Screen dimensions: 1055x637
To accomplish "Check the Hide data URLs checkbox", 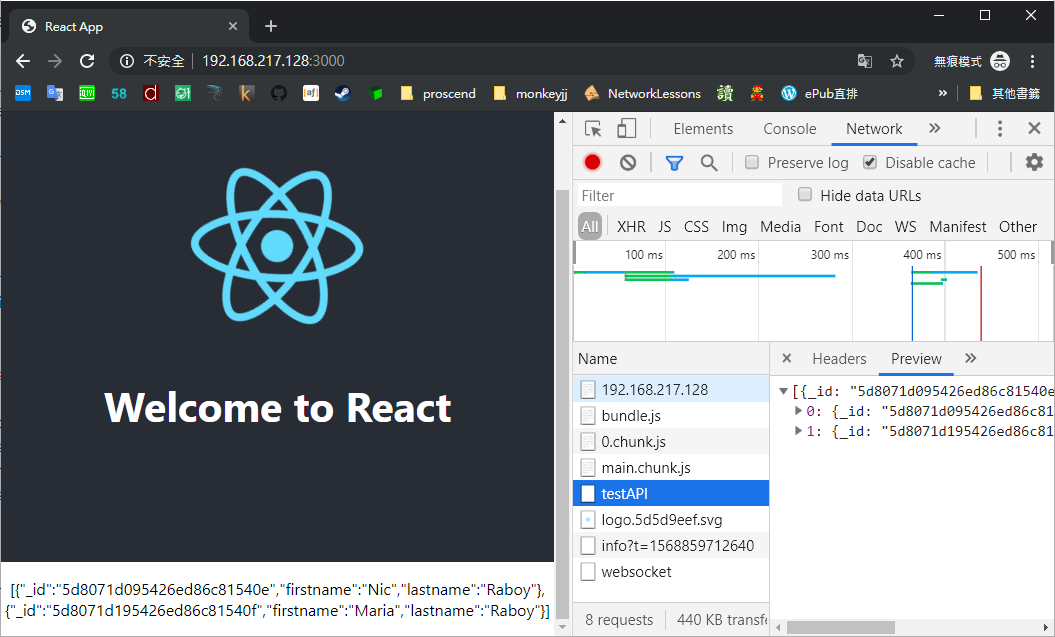I will click(x=805, y=194).
